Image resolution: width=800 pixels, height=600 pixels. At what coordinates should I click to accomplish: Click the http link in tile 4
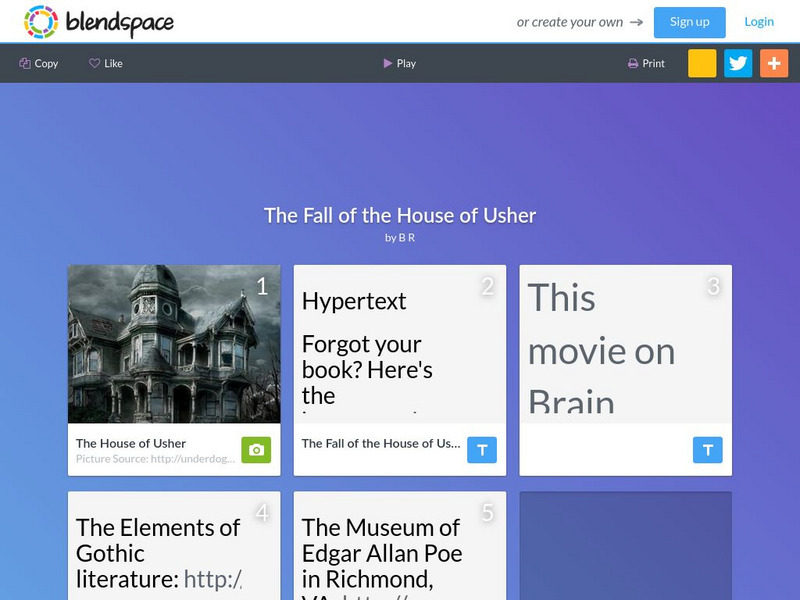(213, 579)
